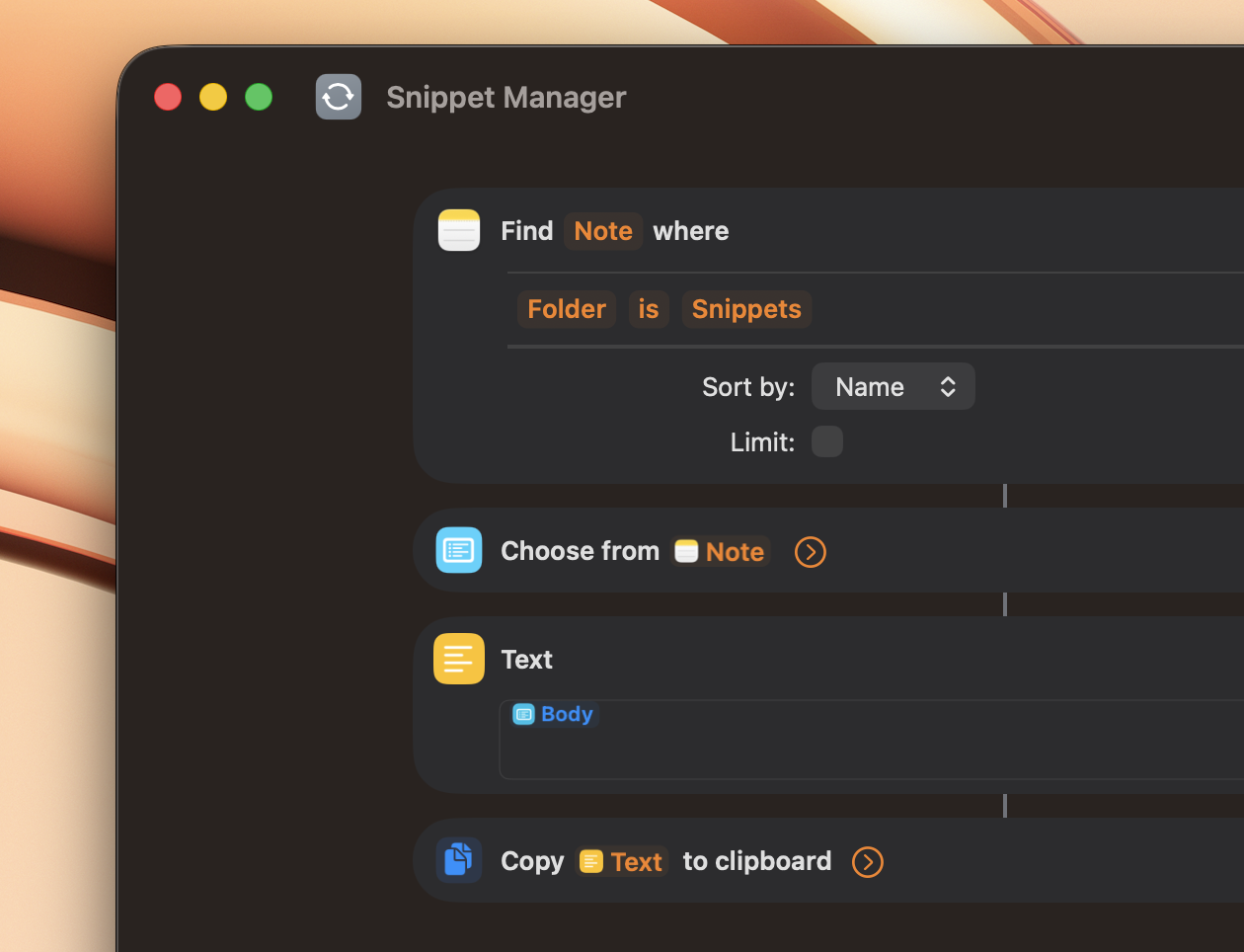Click the 'Sort by:' label
1244x952 pixels.
[748, 387]
